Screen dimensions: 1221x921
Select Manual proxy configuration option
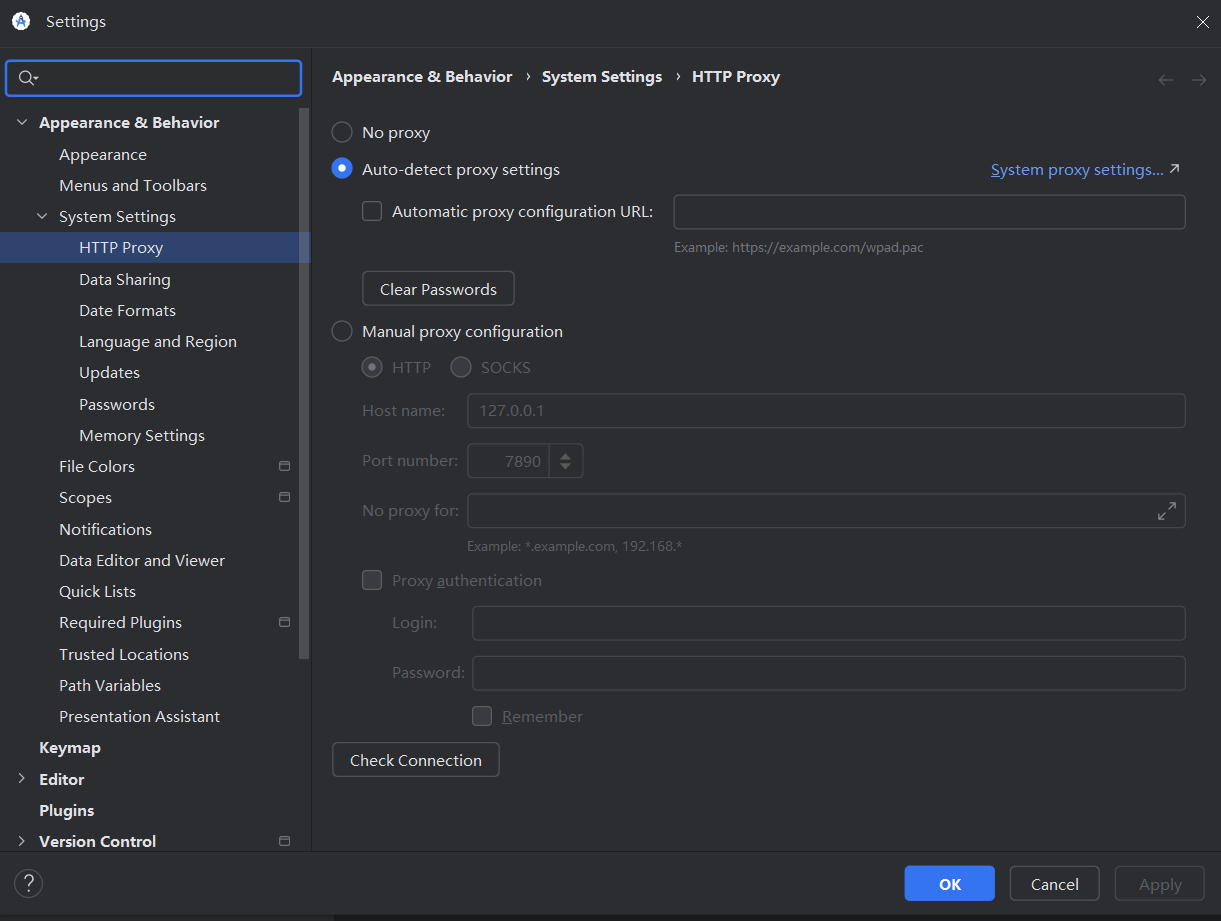tap(342, 331)
